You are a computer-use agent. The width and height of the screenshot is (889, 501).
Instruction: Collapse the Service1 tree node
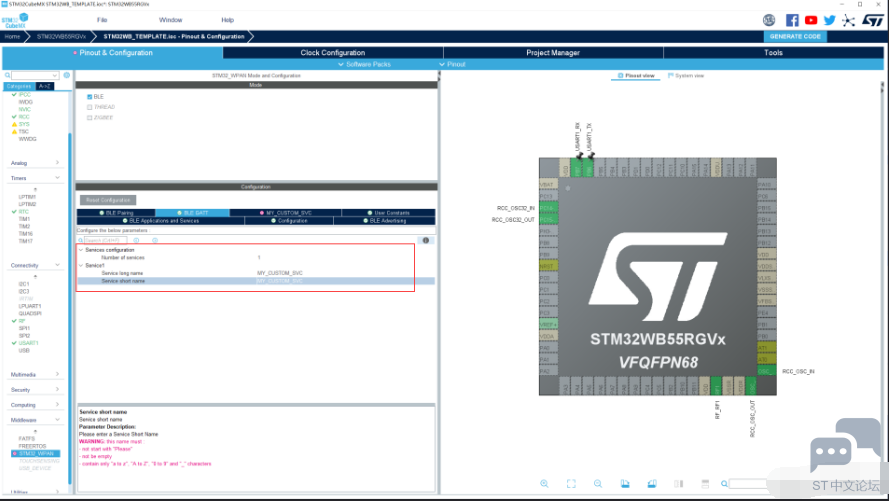tap(81, 265)
